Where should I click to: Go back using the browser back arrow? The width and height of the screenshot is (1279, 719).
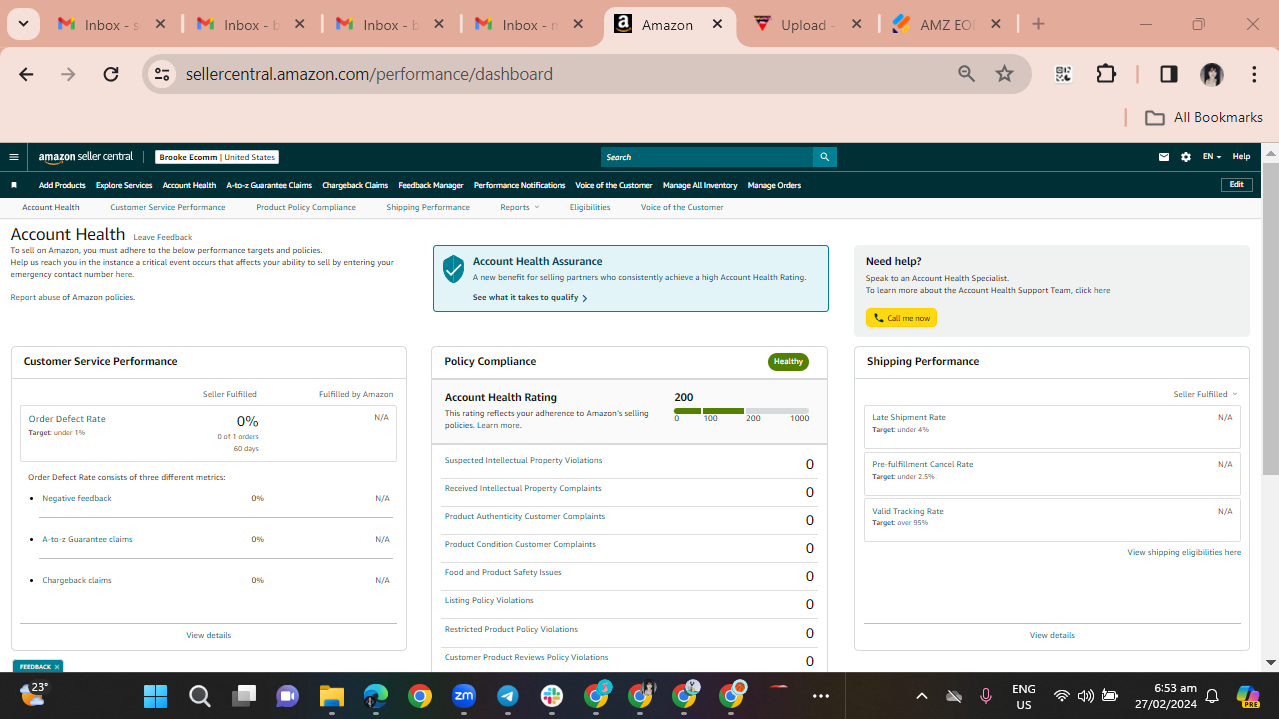pyautogui.click(x=26, y=74)
